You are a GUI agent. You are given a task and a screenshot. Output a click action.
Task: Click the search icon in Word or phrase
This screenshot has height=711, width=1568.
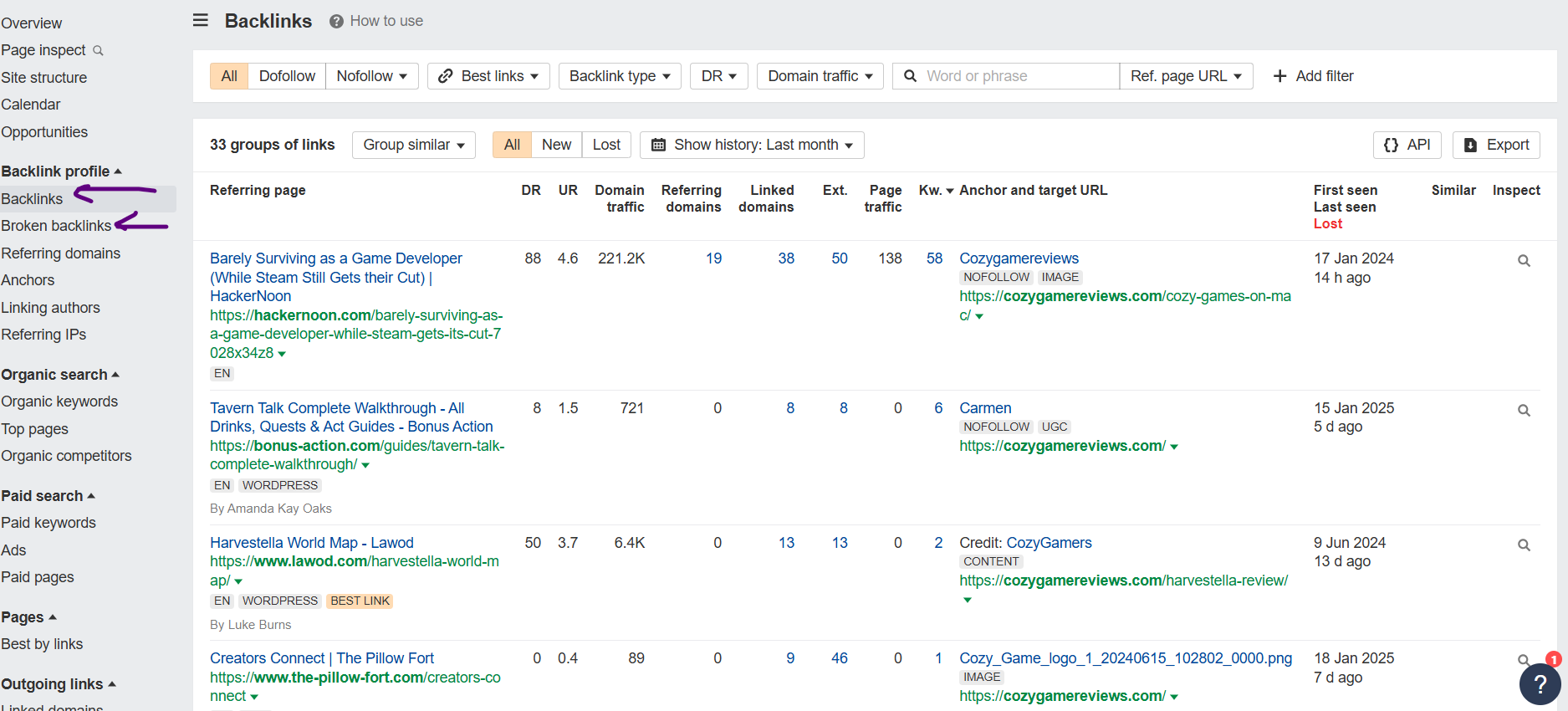pyautogui.click(x=911, y=76)
